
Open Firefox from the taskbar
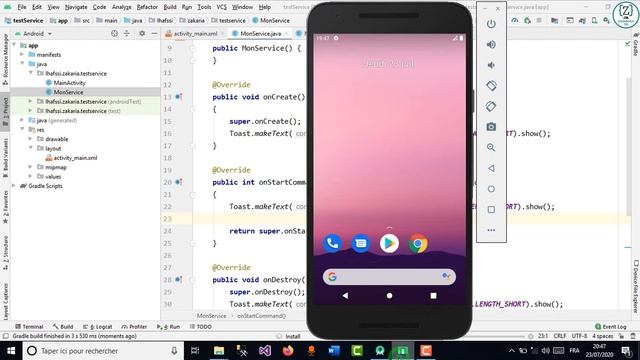click(288, 351)
